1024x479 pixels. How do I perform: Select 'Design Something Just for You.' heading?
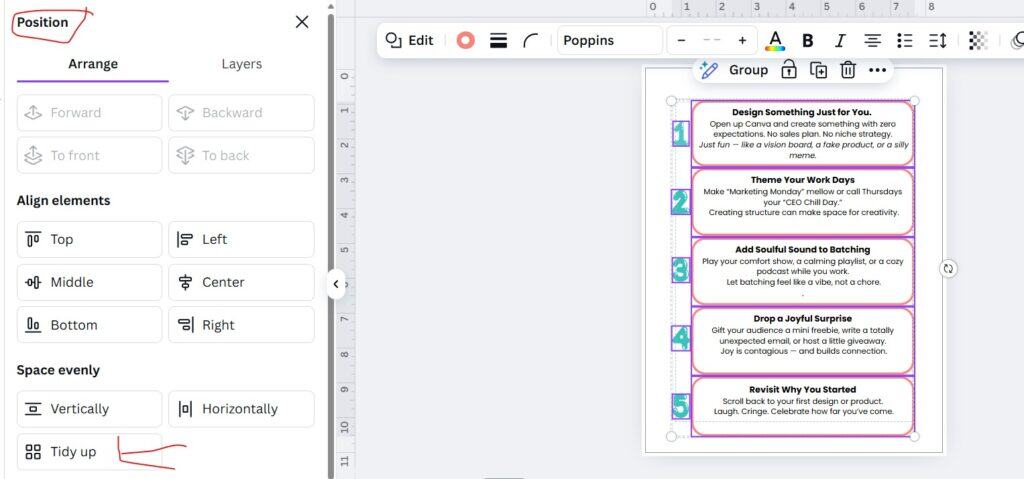click(801, 112)
